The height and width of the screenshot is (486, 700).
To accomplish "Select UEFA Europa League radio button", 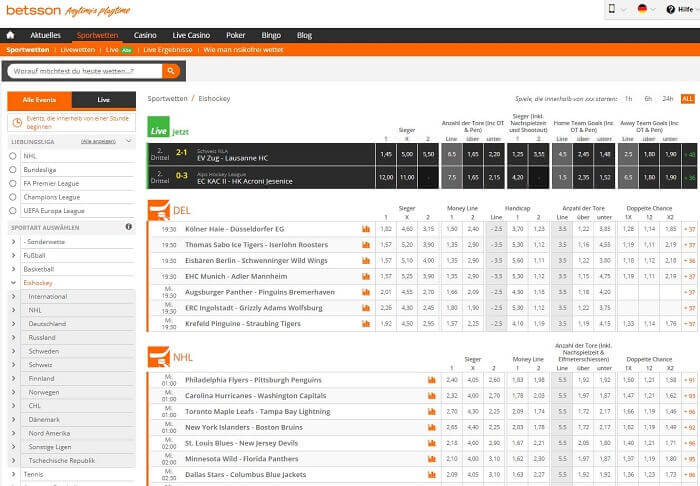I will pos(13,211).
